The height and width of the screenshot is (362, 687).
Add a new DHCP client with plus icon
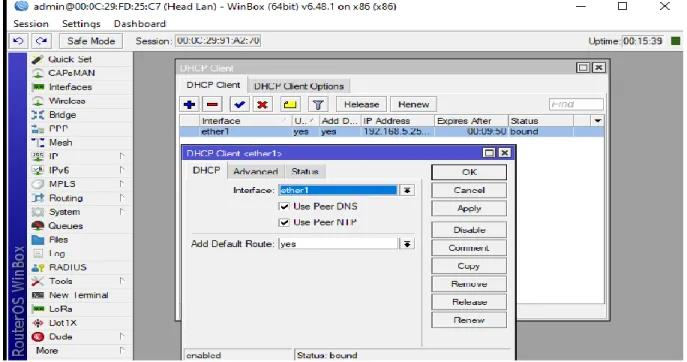point(189,105)
